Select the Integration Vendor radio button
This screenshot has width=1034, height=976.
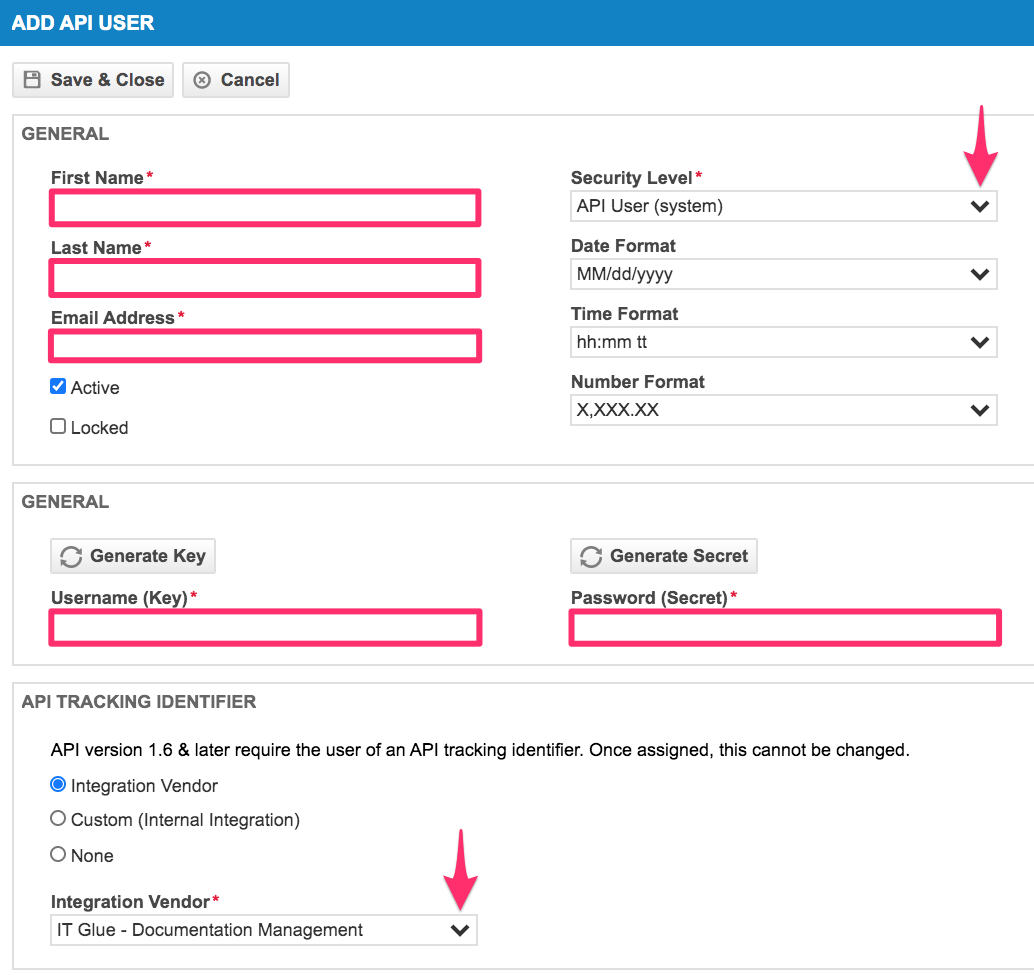(58, 785)
